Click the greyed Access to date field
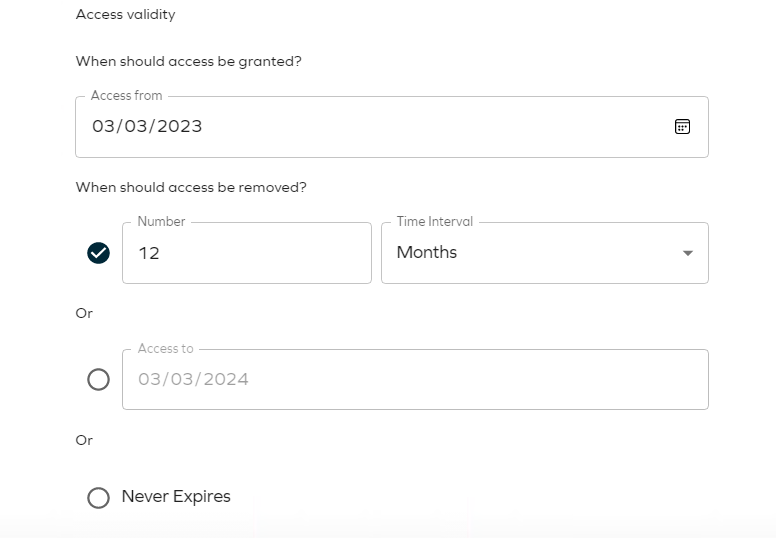This screenshot has height=538, width=776. [415, 380]
